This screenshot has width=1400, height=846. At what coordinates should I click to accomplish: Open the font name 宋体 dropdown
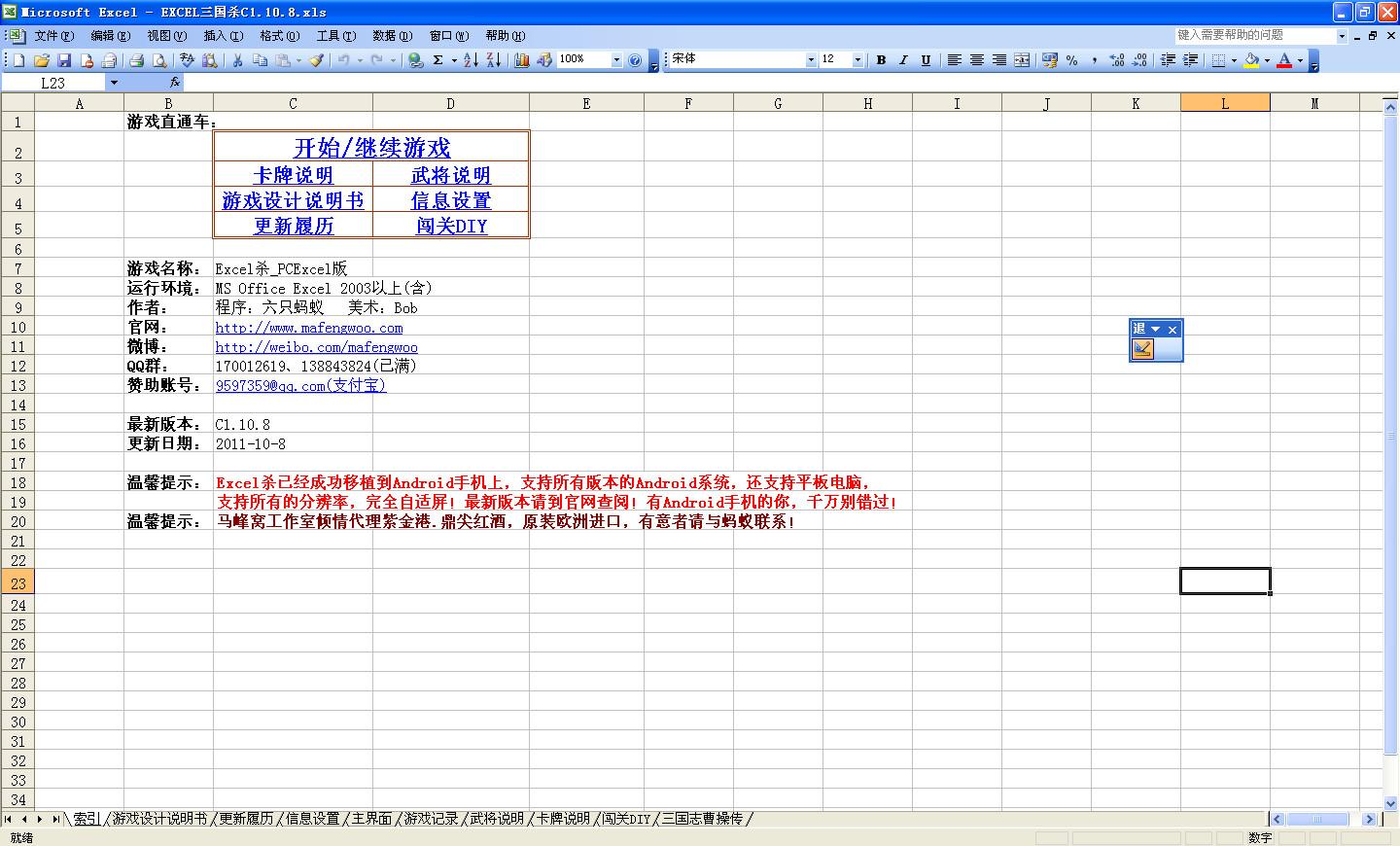(x=811, y=60)
